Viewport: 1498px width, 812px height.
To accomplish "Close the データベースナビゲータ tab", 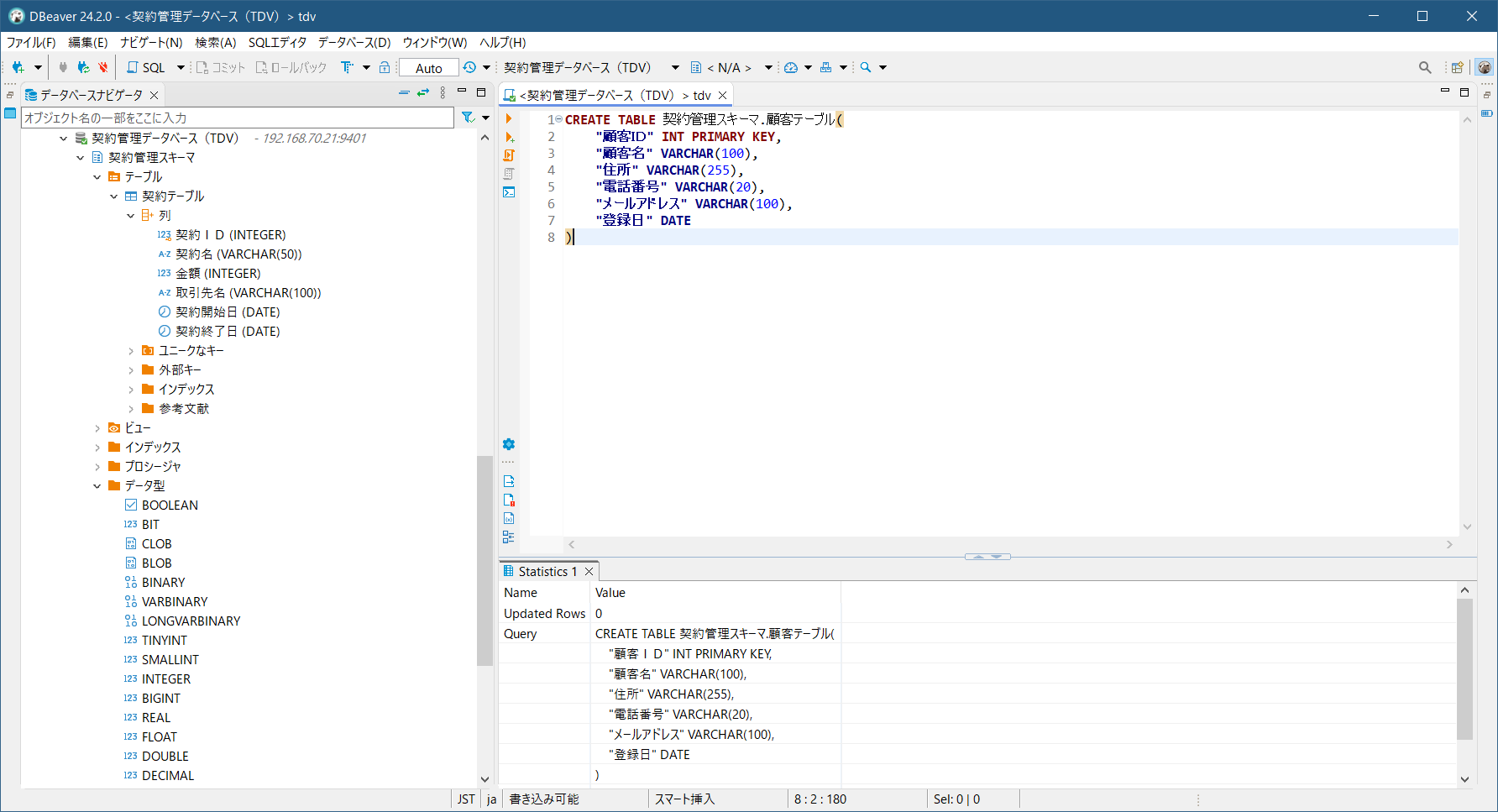I will pos(155,95).
